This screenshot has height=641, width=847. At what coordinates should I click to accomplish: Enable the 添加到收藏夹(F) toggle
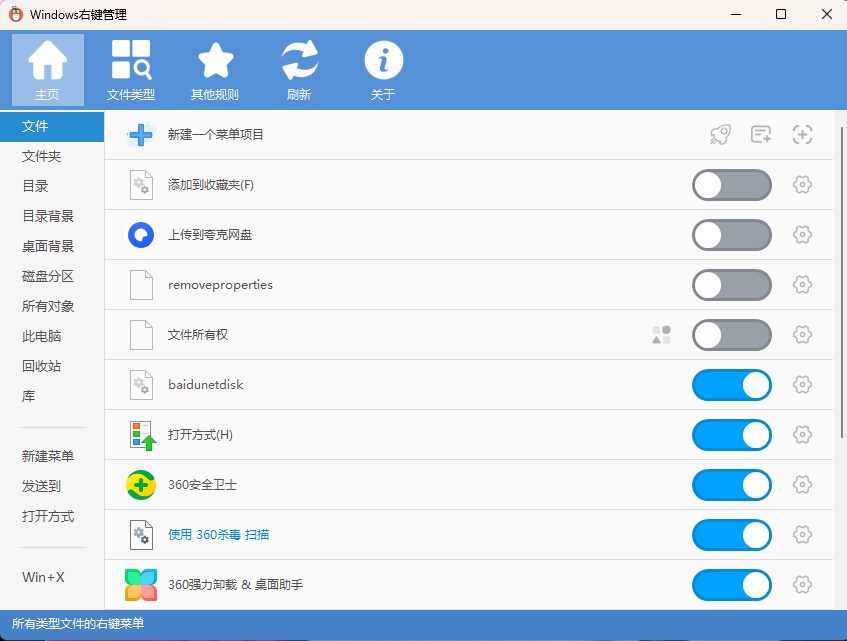(x=732, y=185)
